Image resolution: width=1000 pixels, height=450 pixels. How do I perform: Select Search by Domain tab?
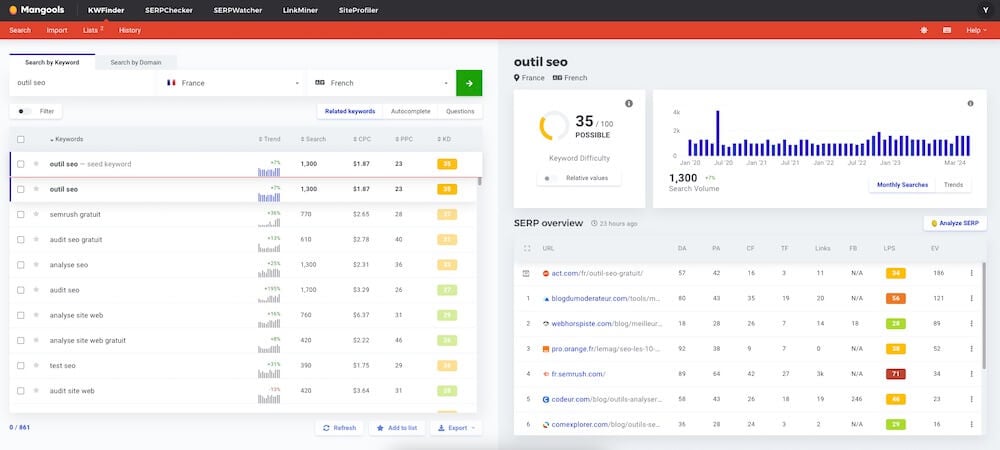point(136,62)
